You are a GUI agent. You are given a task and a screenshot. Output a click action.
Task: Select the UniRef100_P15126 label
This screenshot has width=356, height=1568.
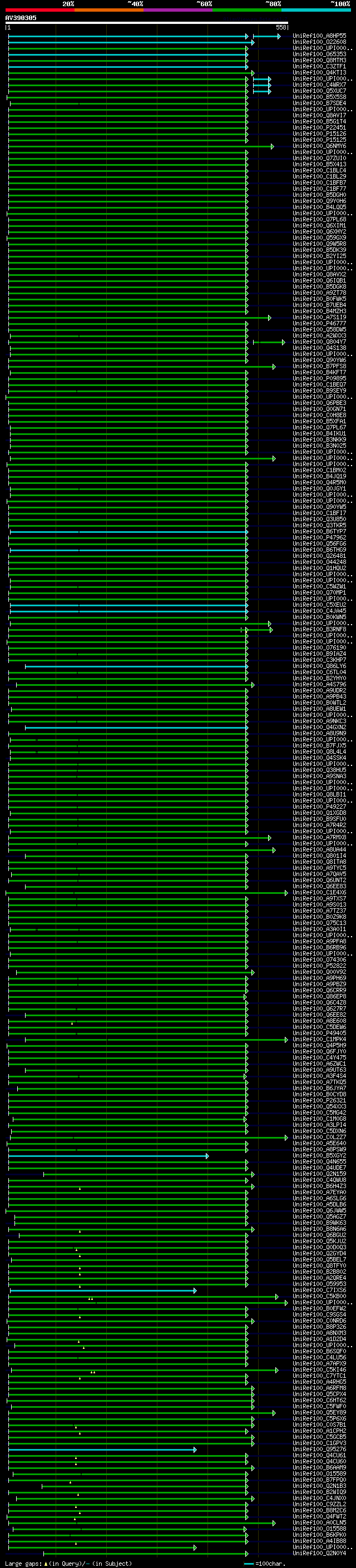pyautogui.click(x=319, y=134)
